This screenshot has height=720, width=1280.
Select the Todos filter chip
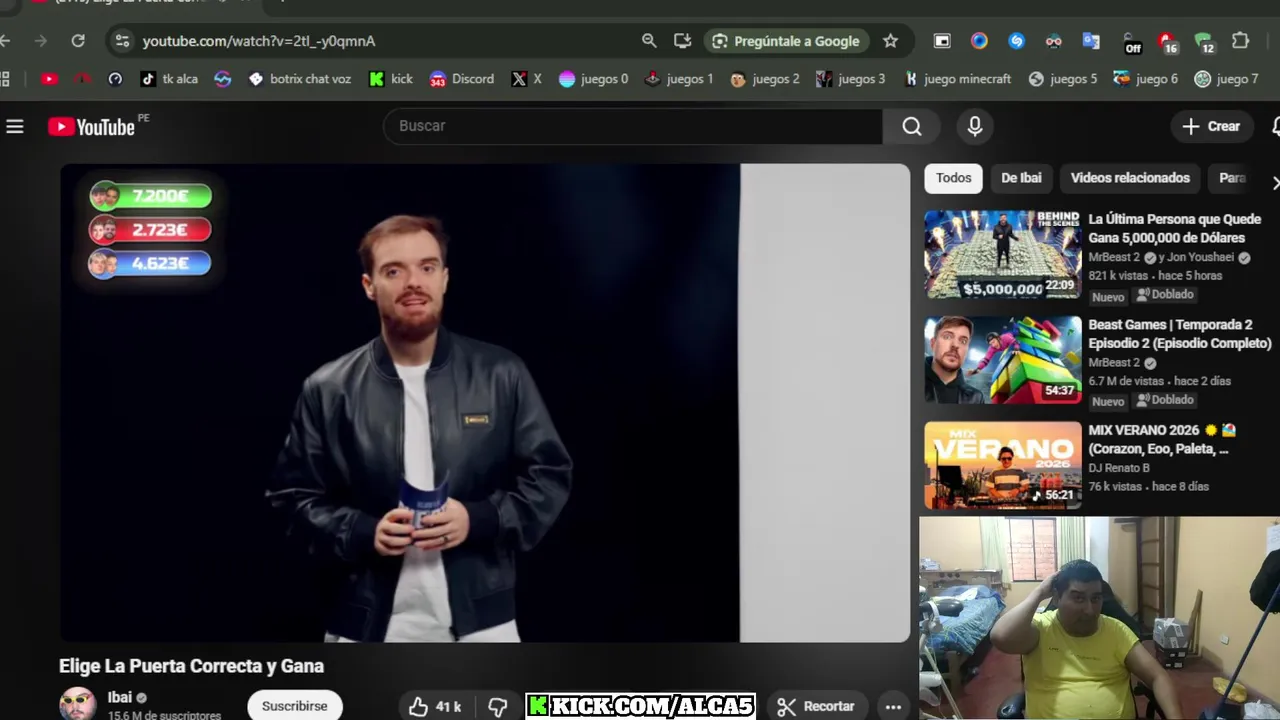[x=953, y=178]
